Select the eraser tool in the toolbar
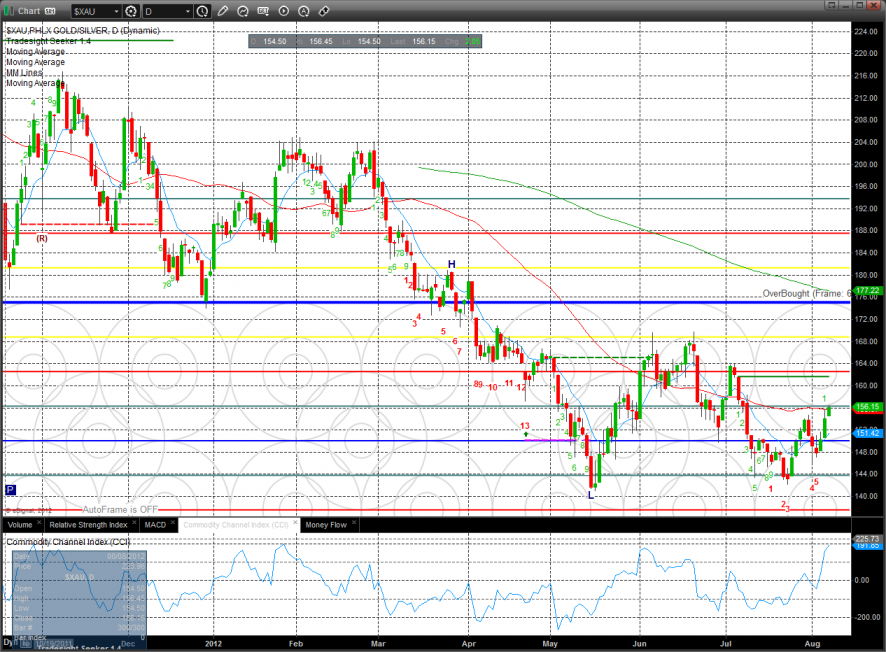 (324, 11)
